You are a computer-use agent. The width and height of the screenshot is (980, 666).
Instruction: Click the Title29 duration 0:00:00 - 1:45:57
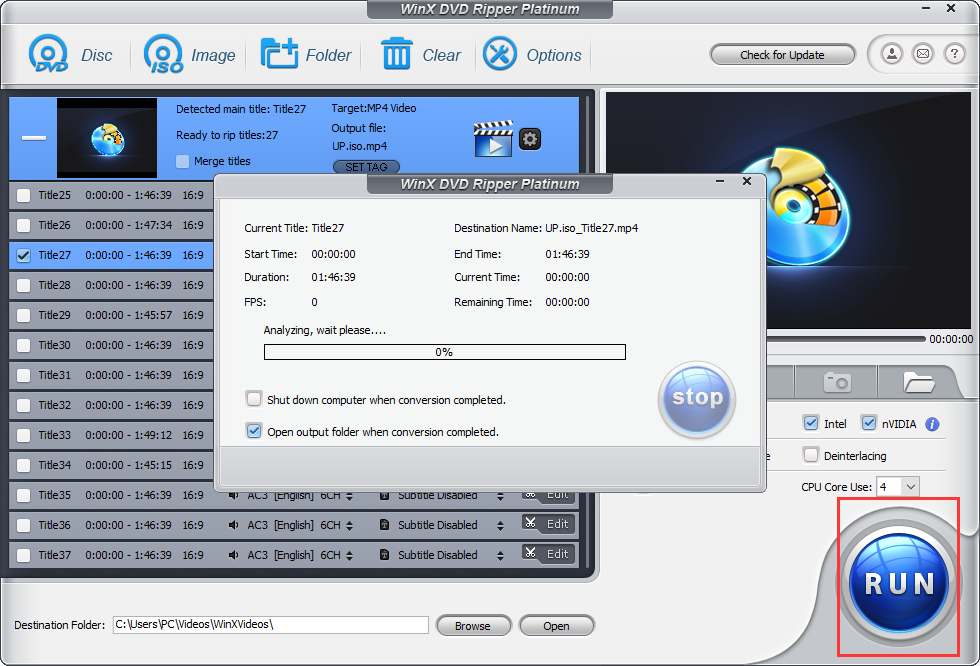click(128, 316)
